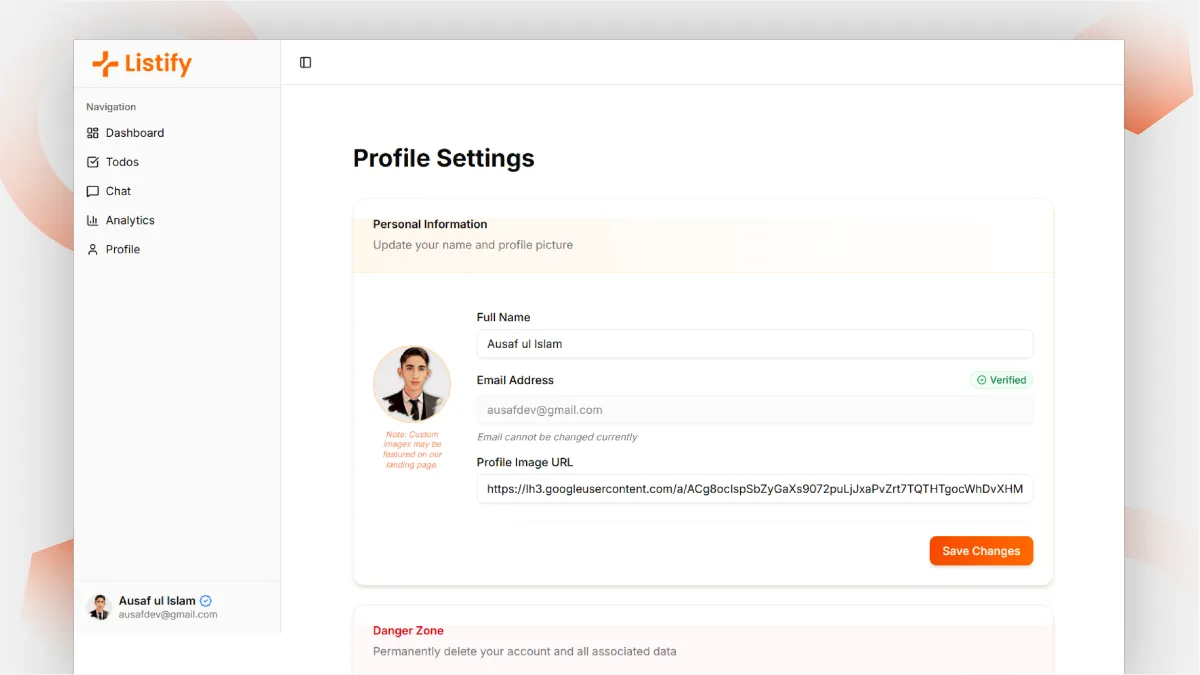Image resolution: width=1200 pixels, height=675 pixels.
Task: Click the Dashboard grid icon
Action: (x=93, y=133)
